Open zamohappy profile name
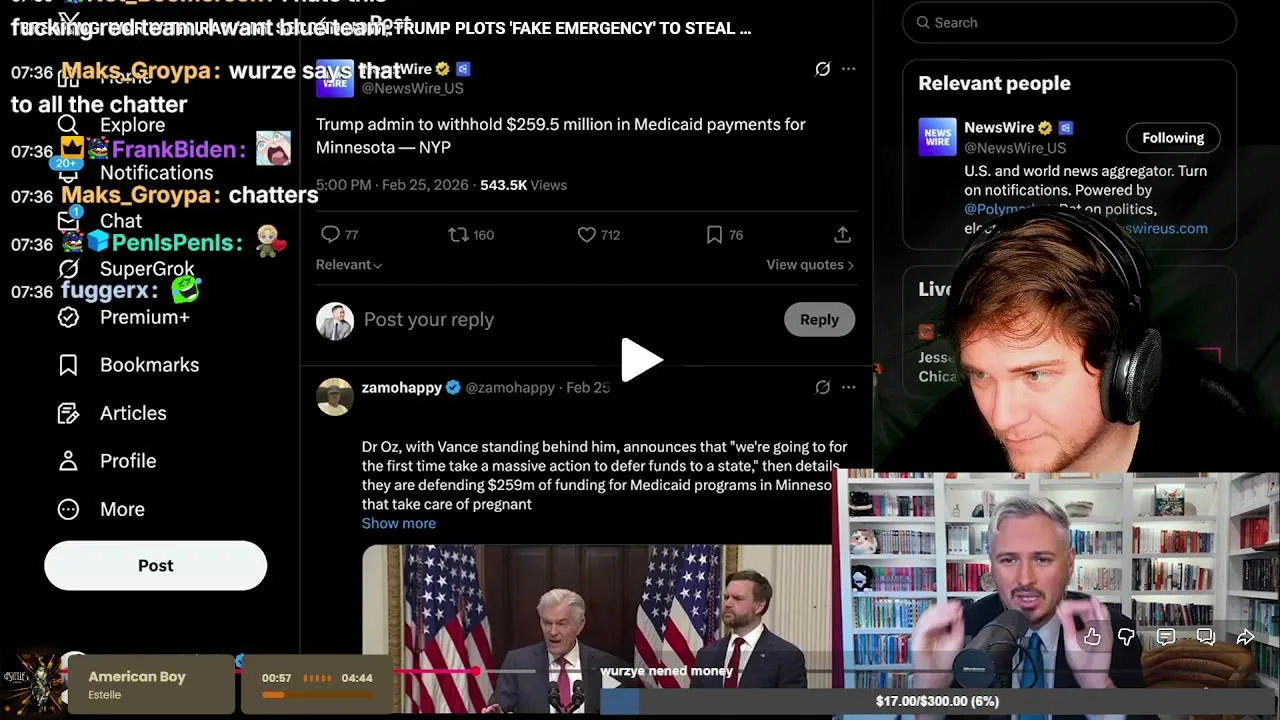Image resolution: width=1280 pixels, height=720 pixels. pyautogui.click(x=402, y=387)
